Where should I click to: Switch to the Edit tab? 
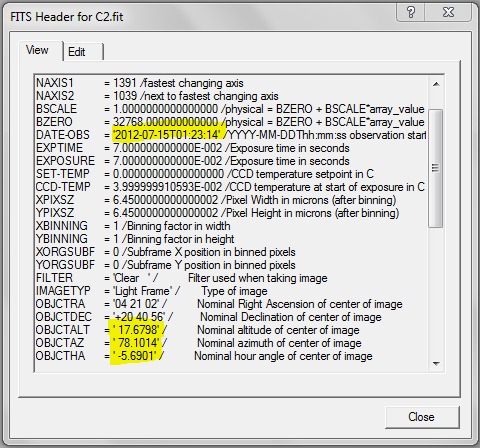tap(84, 52)
